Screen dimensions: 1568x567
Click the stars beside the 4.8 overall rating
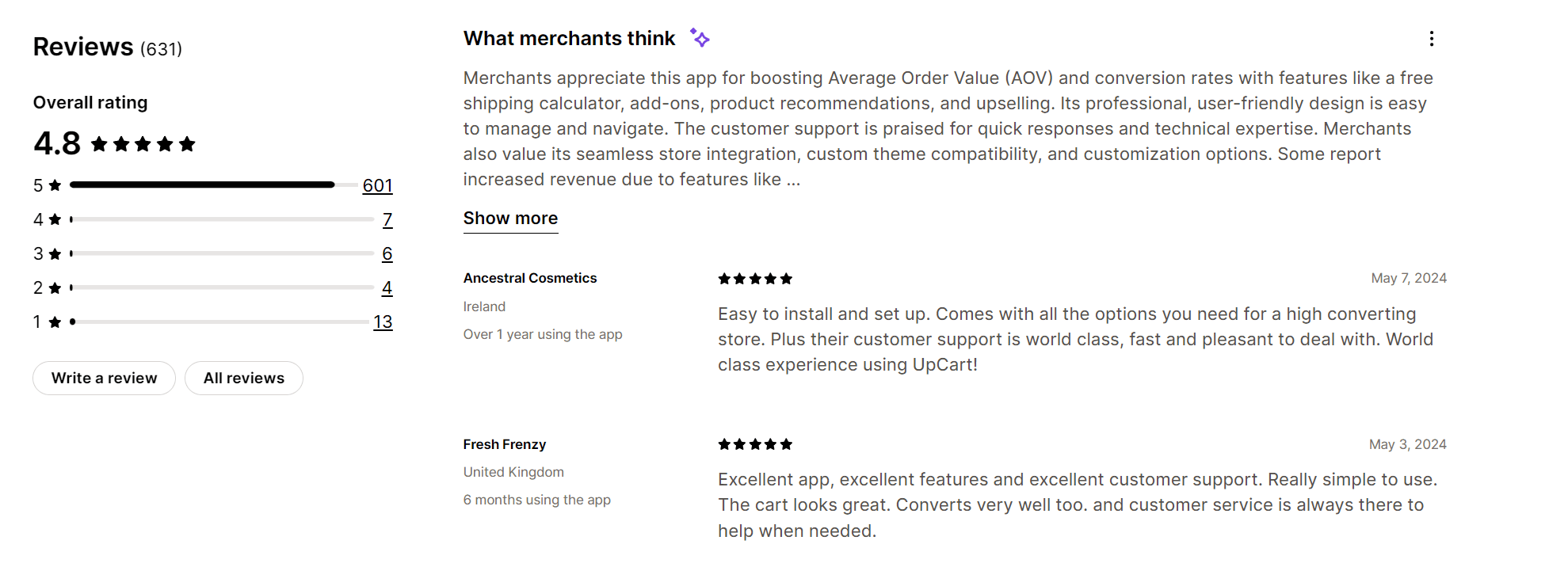point(143,143)
